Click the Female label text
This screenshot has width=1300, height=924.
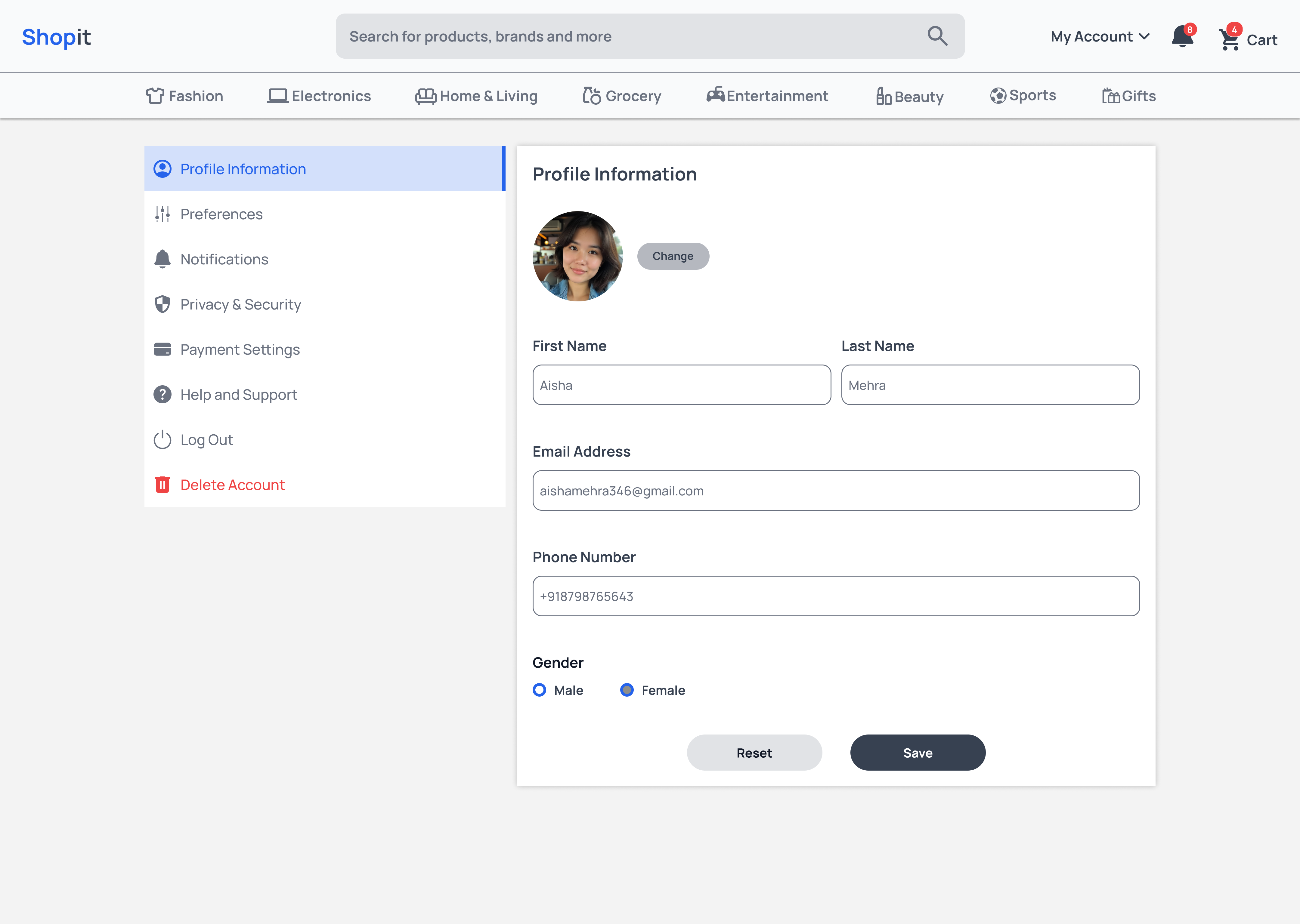tap(663, 690)
